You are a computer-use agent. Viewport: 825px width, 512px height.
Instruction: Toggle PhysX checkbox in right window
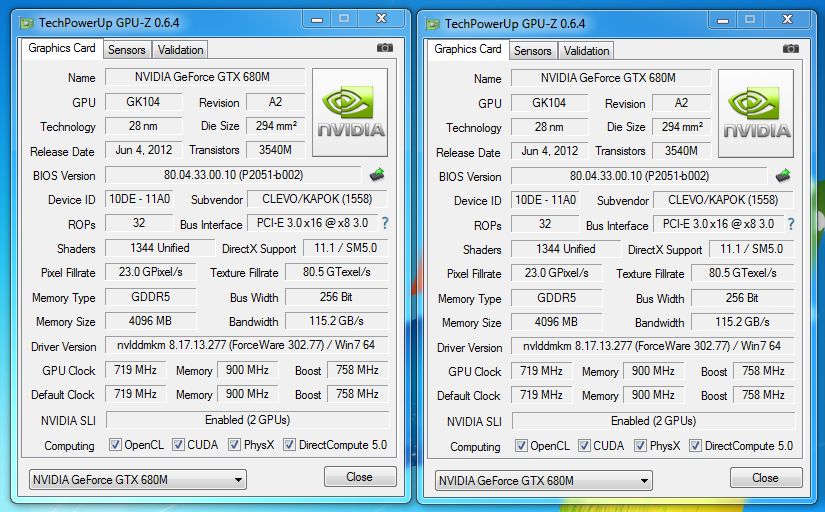[640, 446]
